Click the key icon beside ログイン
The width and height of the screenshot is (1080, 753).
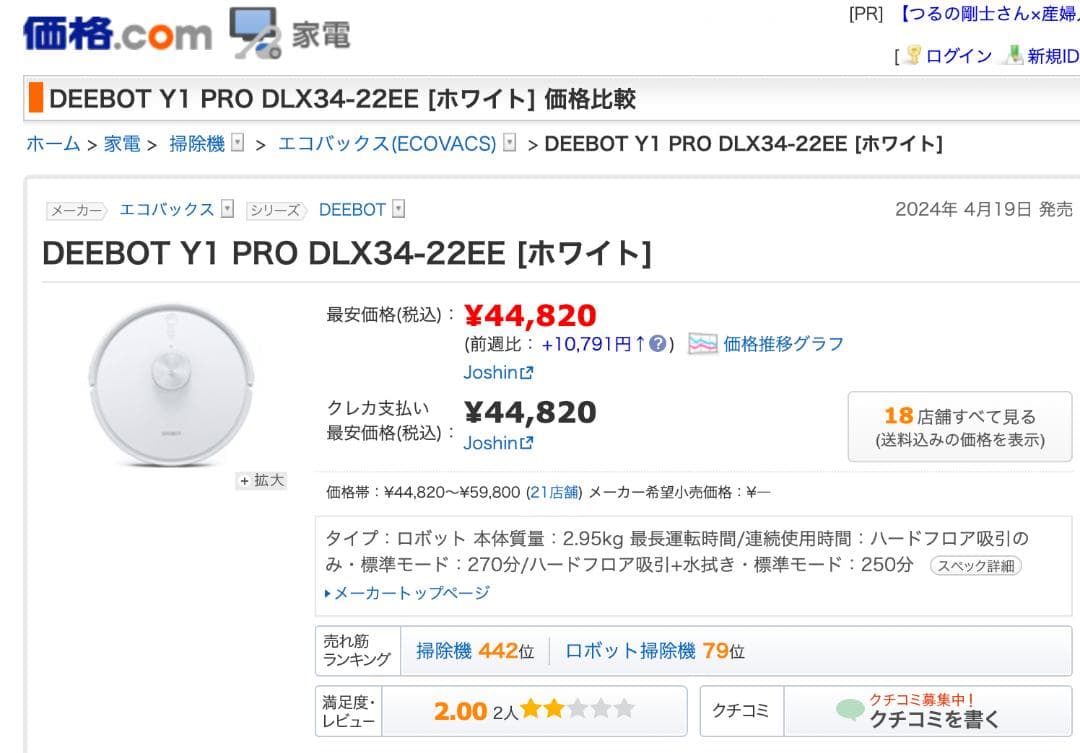tap(913, 55)
